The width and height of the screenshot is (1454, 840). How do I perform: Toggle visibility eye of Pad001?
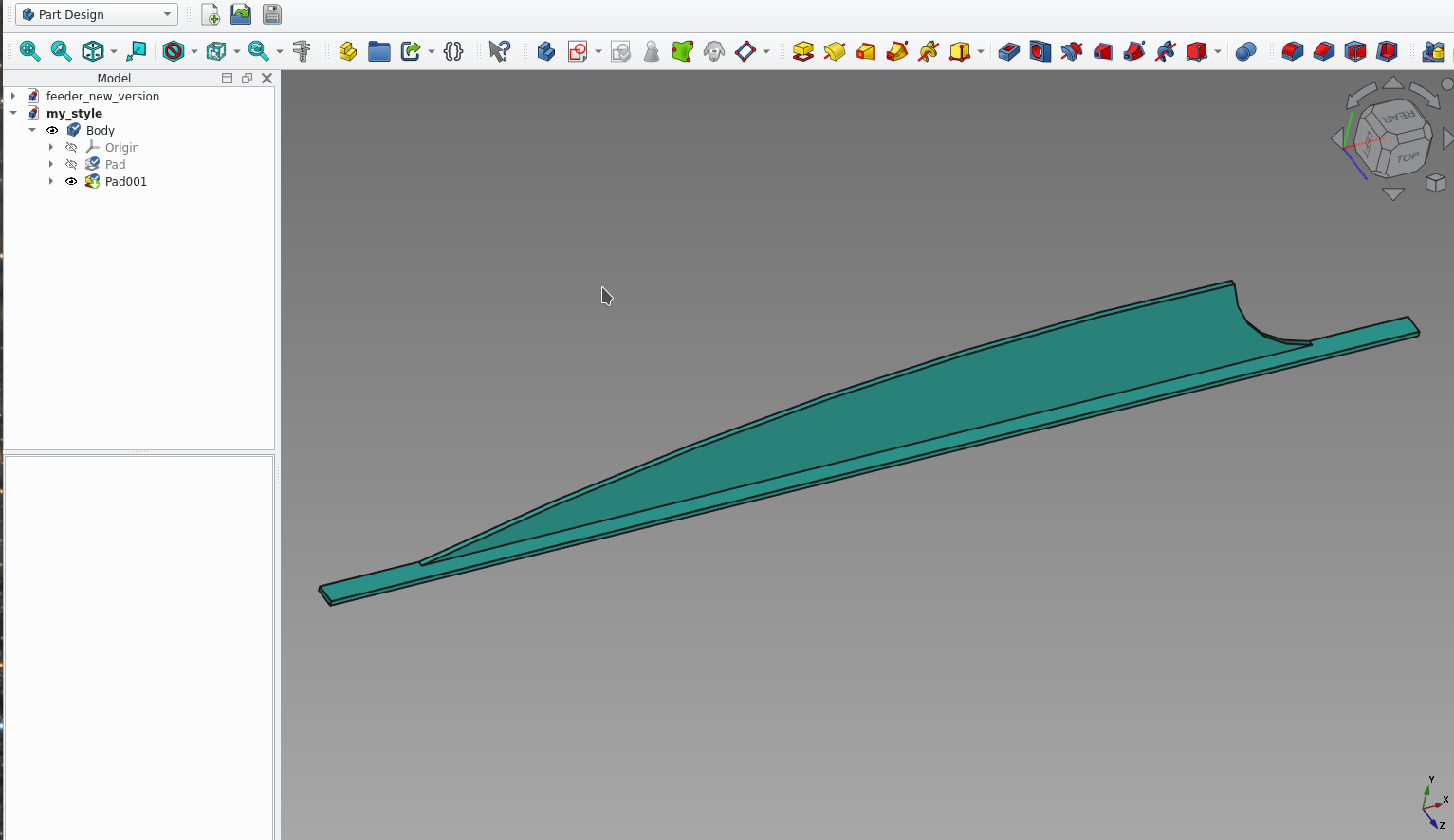[x=71, y=181]
